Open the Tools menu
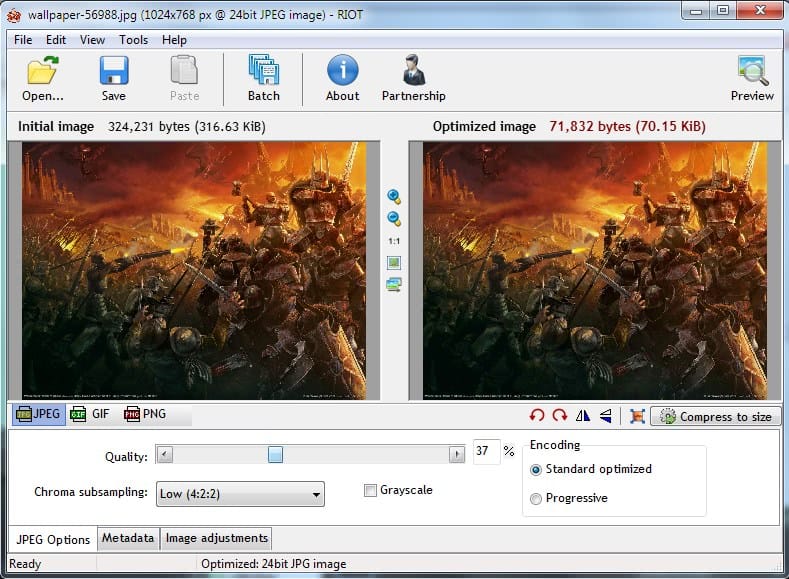Viewport: 789px width, 579px height. (x=133, y=40)
